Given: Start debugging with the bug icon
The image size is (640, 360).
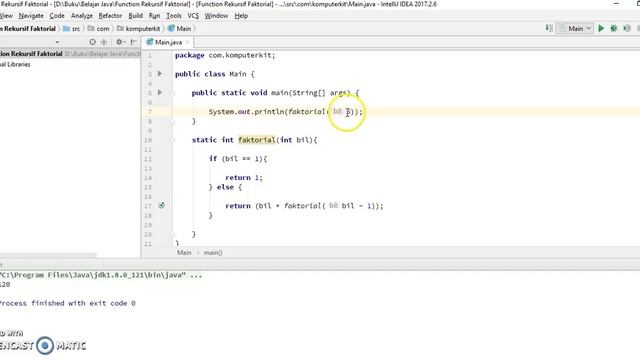Looking at the screenshot, I should (x=613, y=28).
